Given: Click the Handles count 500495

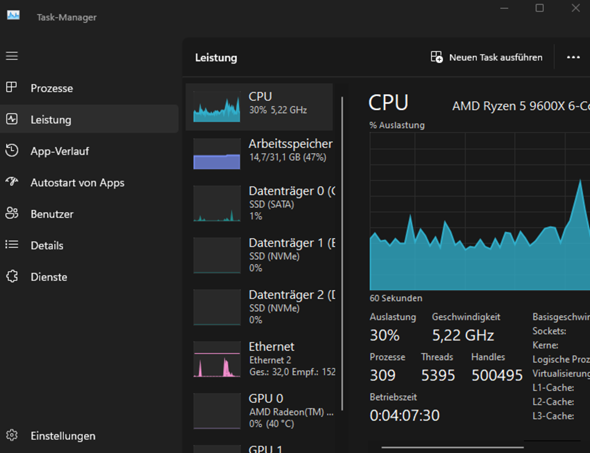Looking at the screenshot, I should [x=497, y=375].
